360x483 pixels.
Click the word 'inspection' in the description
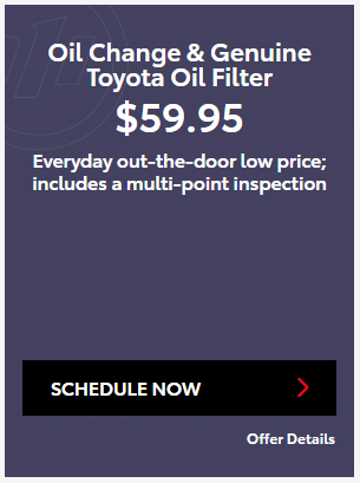pos(280,185)
